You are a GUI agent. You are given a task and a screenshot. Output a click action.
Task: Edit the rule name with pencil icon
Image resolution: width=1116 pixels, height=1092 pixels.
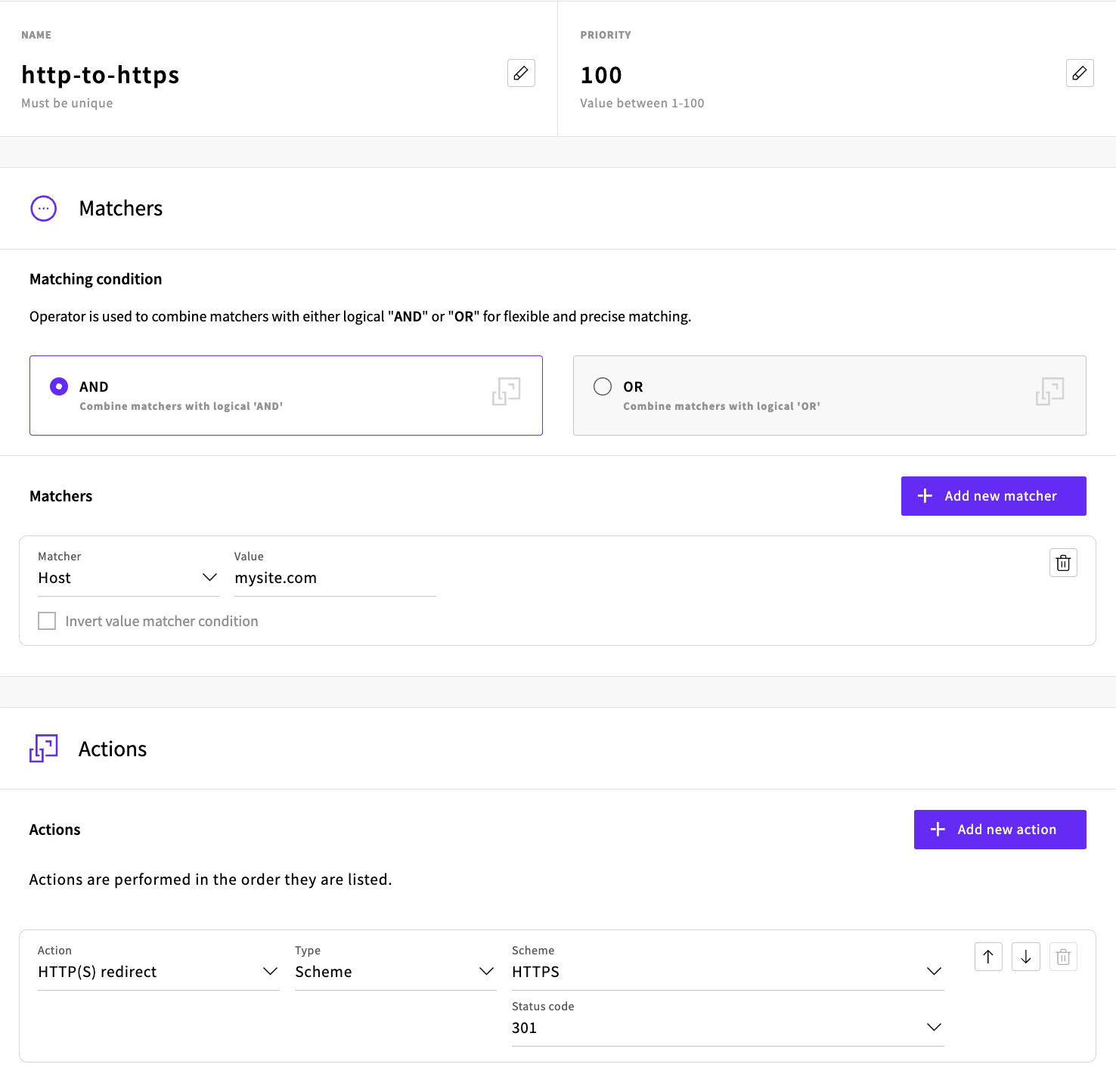tap(521, 73)
